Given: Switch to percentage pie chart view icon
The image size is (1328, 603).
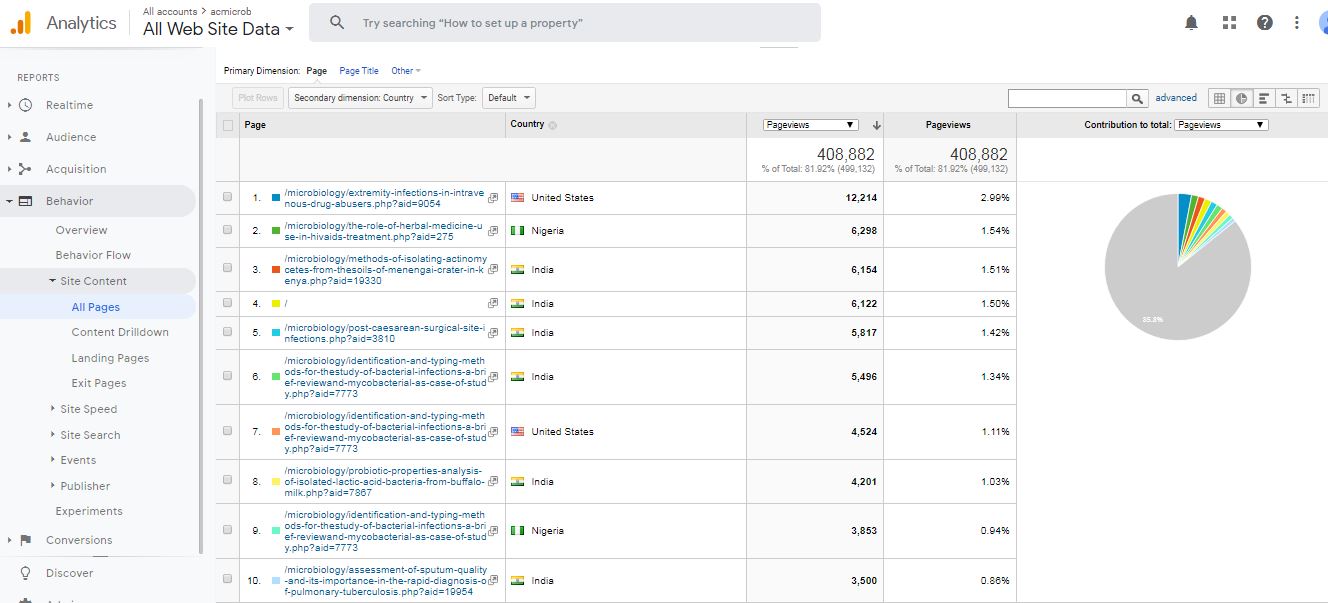Looking at the screenshot, I should [1241, 98].
